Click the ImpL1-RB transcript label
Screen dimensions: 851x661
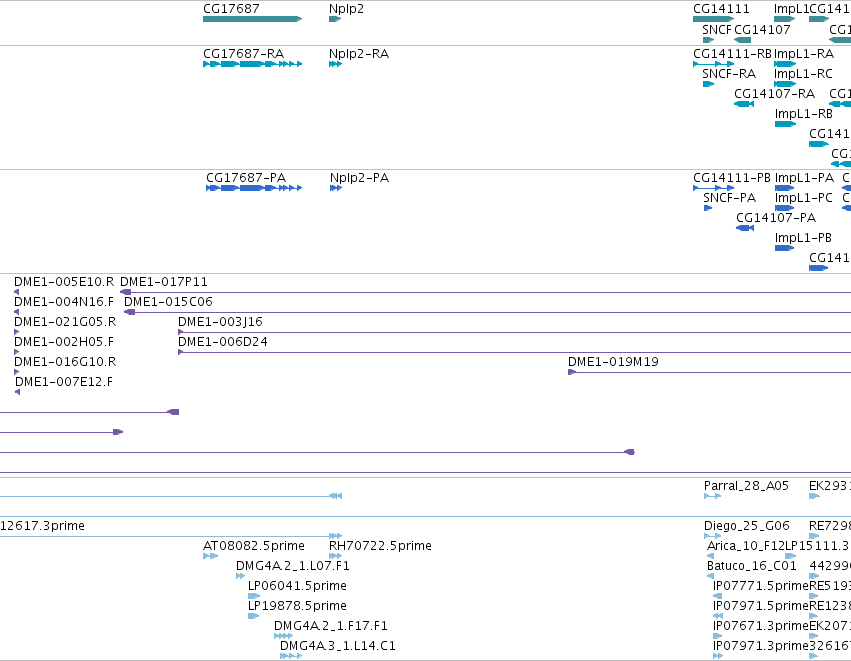(x=804, y=114)
